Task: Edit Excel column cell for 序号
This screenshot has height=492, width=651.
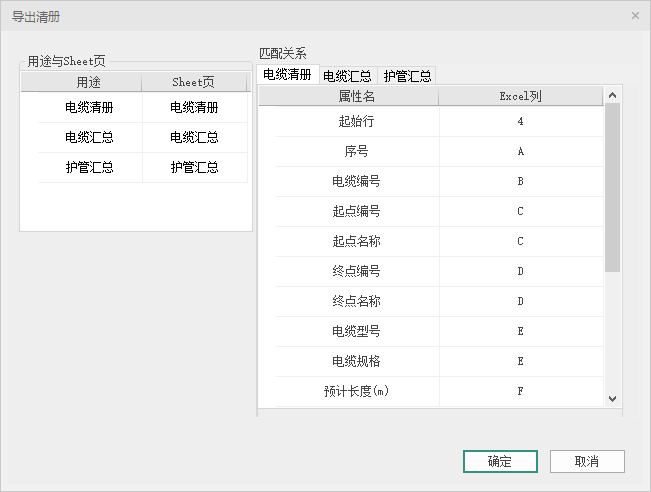Action: [x=520, y=152]
